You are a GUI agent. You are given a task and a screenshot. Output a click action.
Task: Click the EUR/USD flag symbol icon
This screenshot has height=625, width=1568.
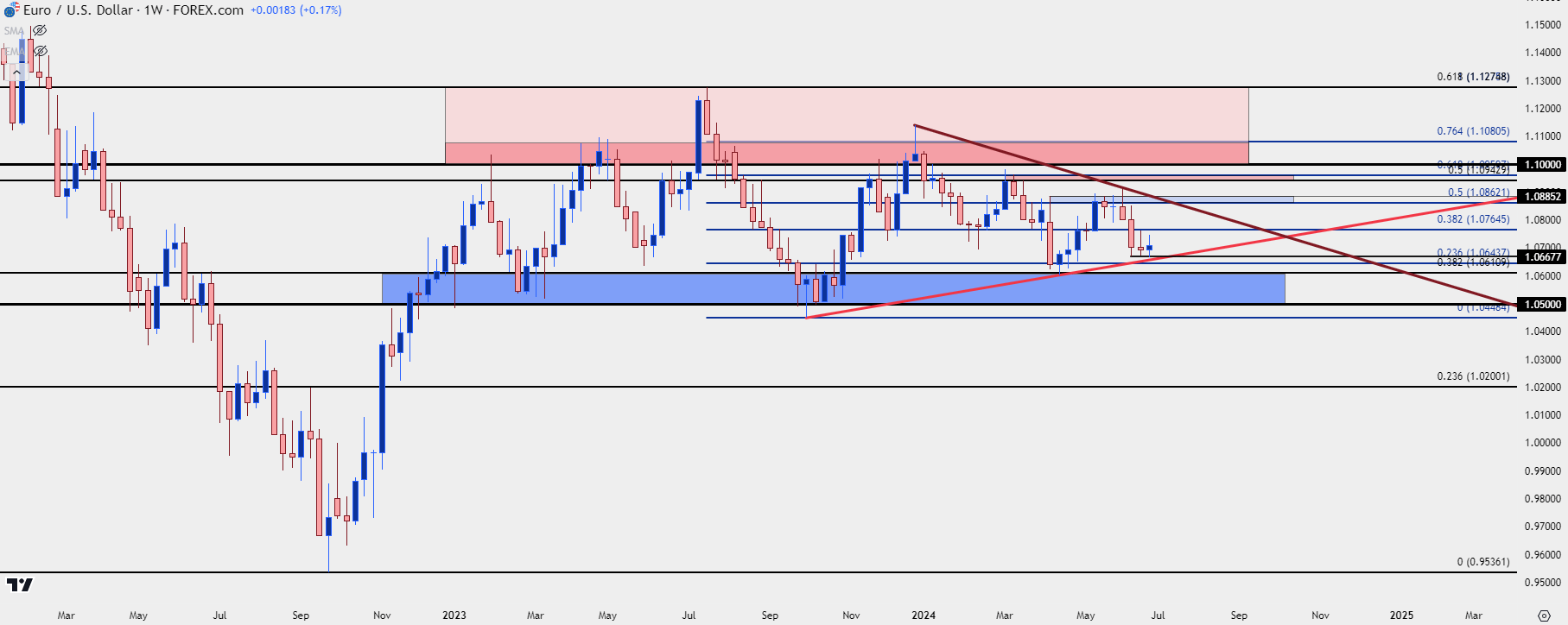[x=10, y=10]
